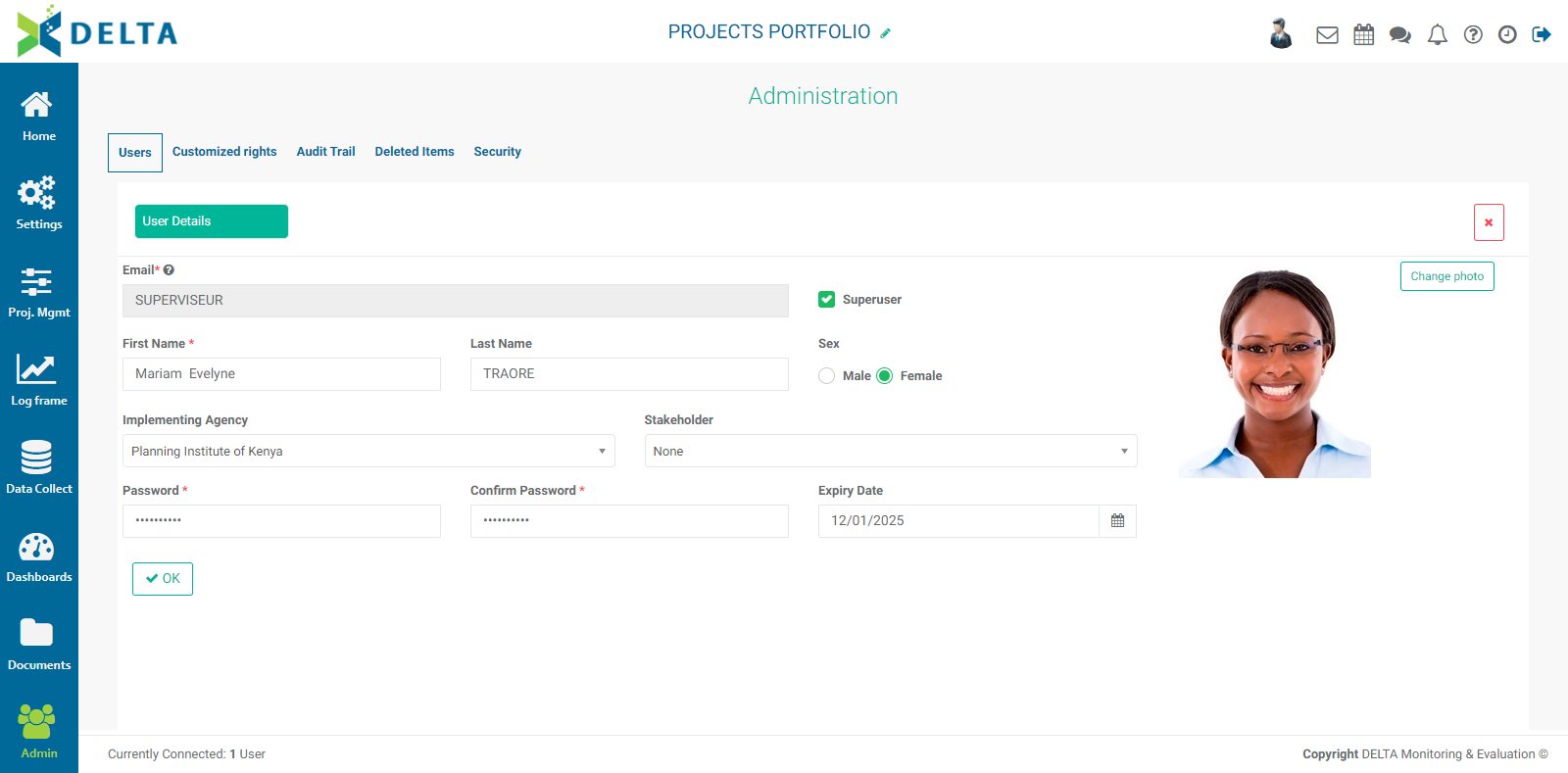This screenshot has width=1568, height=773.
Task: Switch to the Users tab
Action: pyautogui.click(x=135, y=153)
